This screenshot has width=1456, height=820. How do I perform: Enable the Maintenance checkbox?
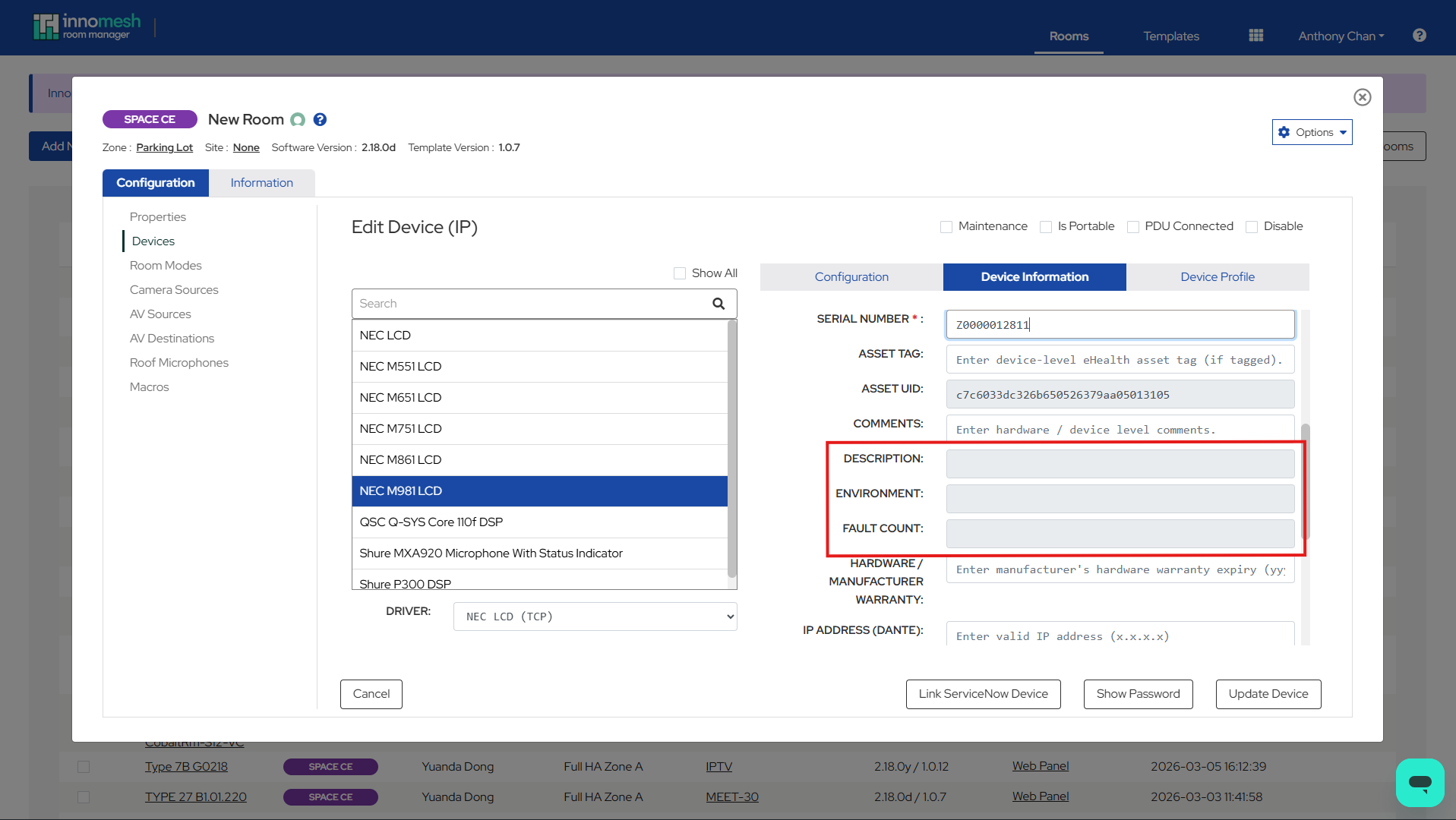(946, 226)
